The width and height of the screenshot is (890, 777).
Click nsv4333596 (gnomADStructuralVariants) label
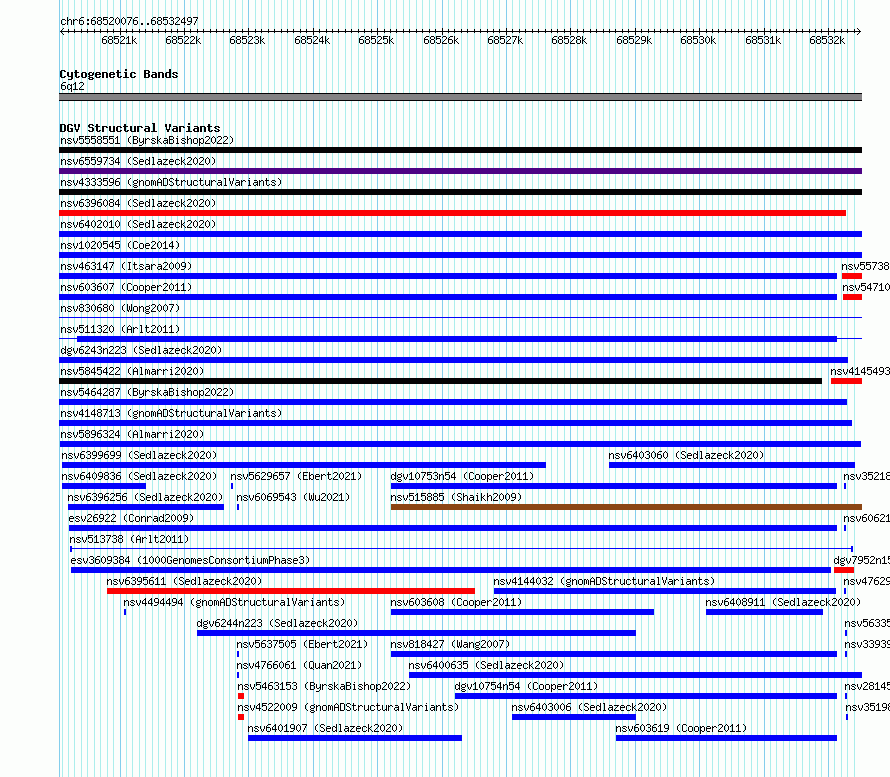171,182
